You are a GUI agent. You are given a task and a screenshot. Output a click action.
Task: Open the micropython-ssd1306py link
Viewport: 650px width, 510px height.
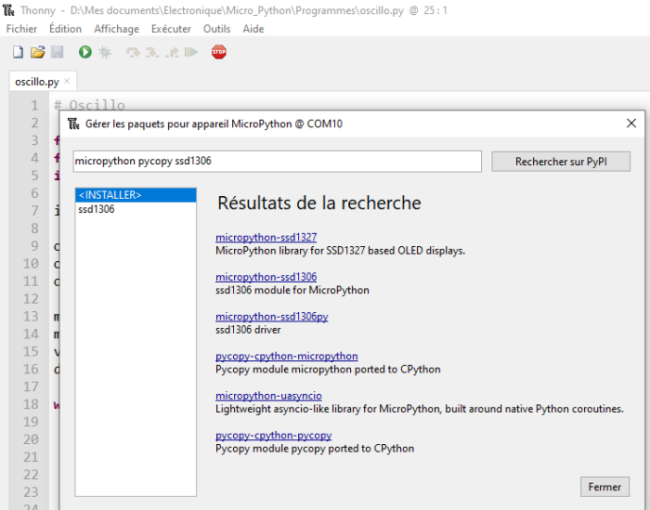(272, 317)
